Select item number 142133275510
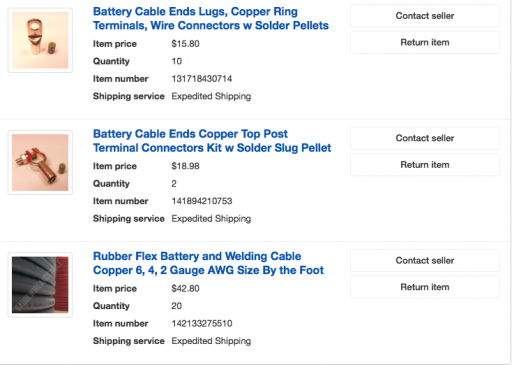Screen dimensions: 512x365 (202, 323)
